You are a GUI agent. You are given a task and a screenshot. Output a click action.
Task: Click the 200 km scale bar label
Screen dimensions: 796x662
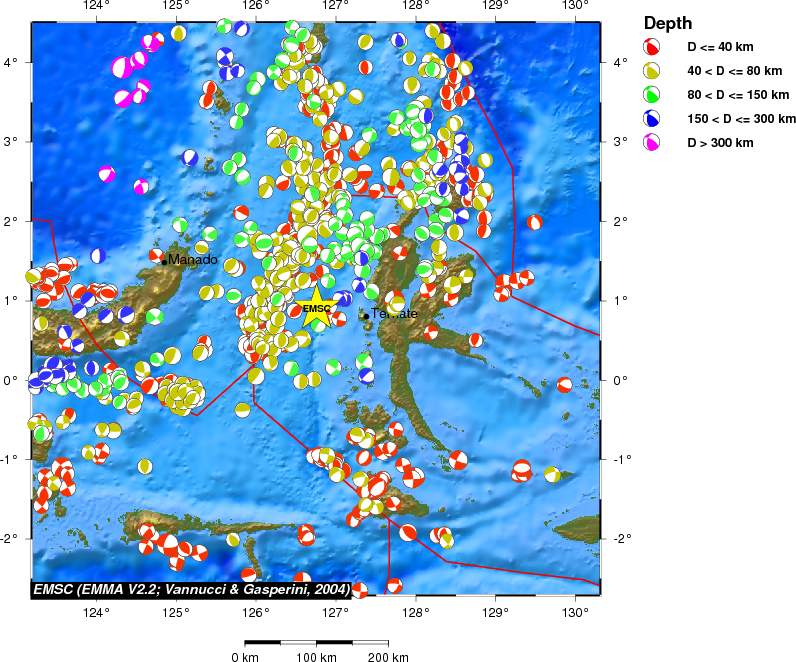(x=388, y=657)
